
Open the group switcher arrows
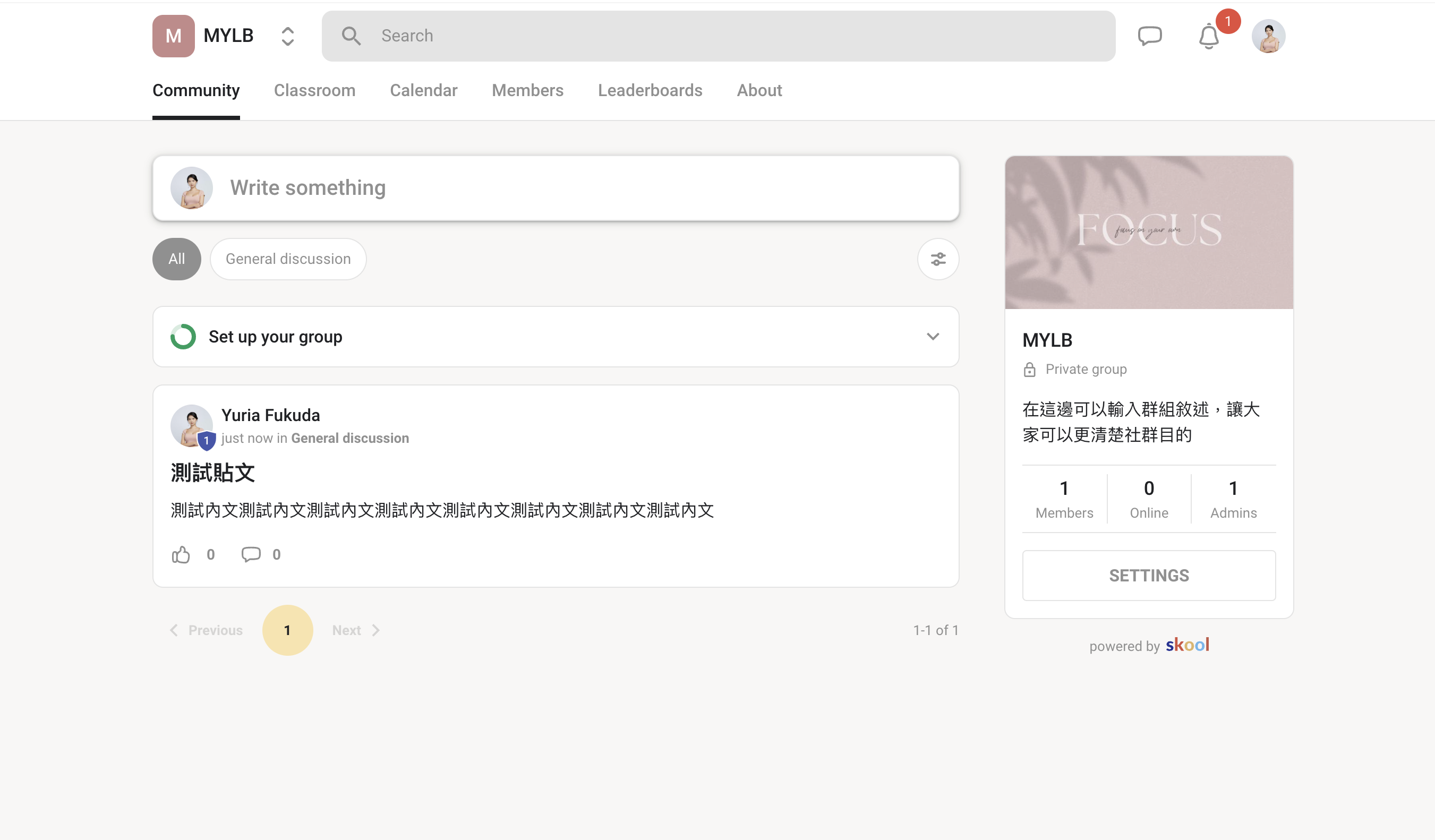(x=287, y=36)
